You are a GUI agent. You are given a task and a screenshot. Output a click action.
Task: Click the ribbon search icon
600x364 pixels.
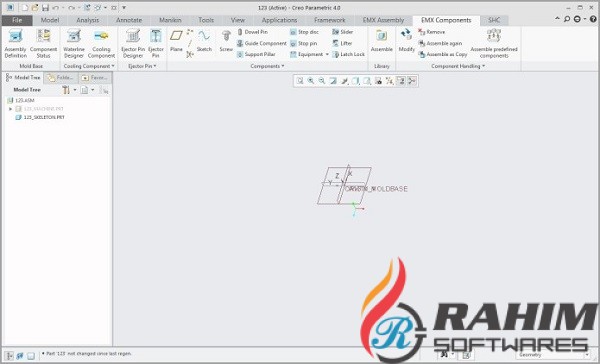567,19
